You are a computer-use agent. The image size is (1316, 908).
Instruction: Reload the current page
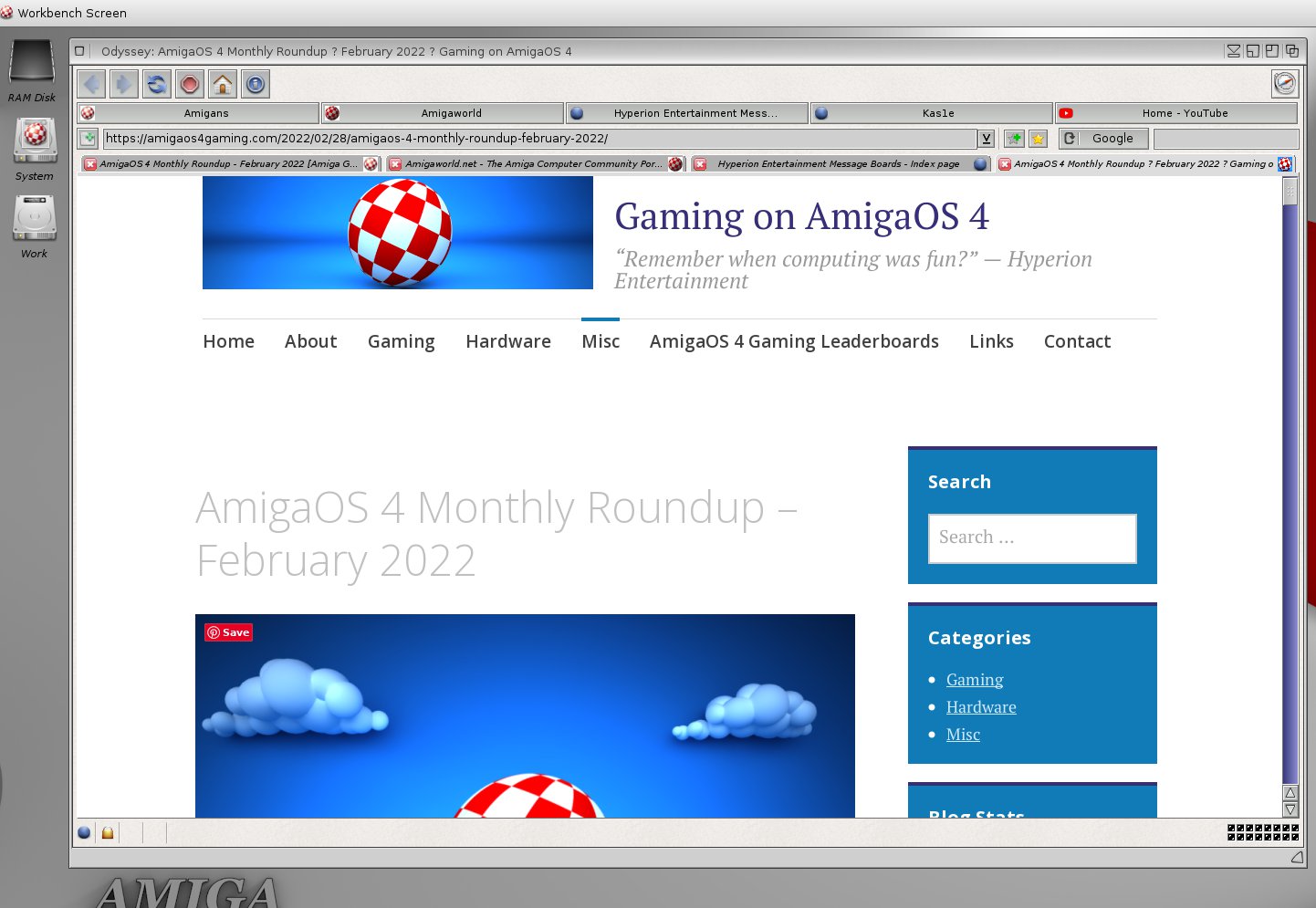[157, 85]
